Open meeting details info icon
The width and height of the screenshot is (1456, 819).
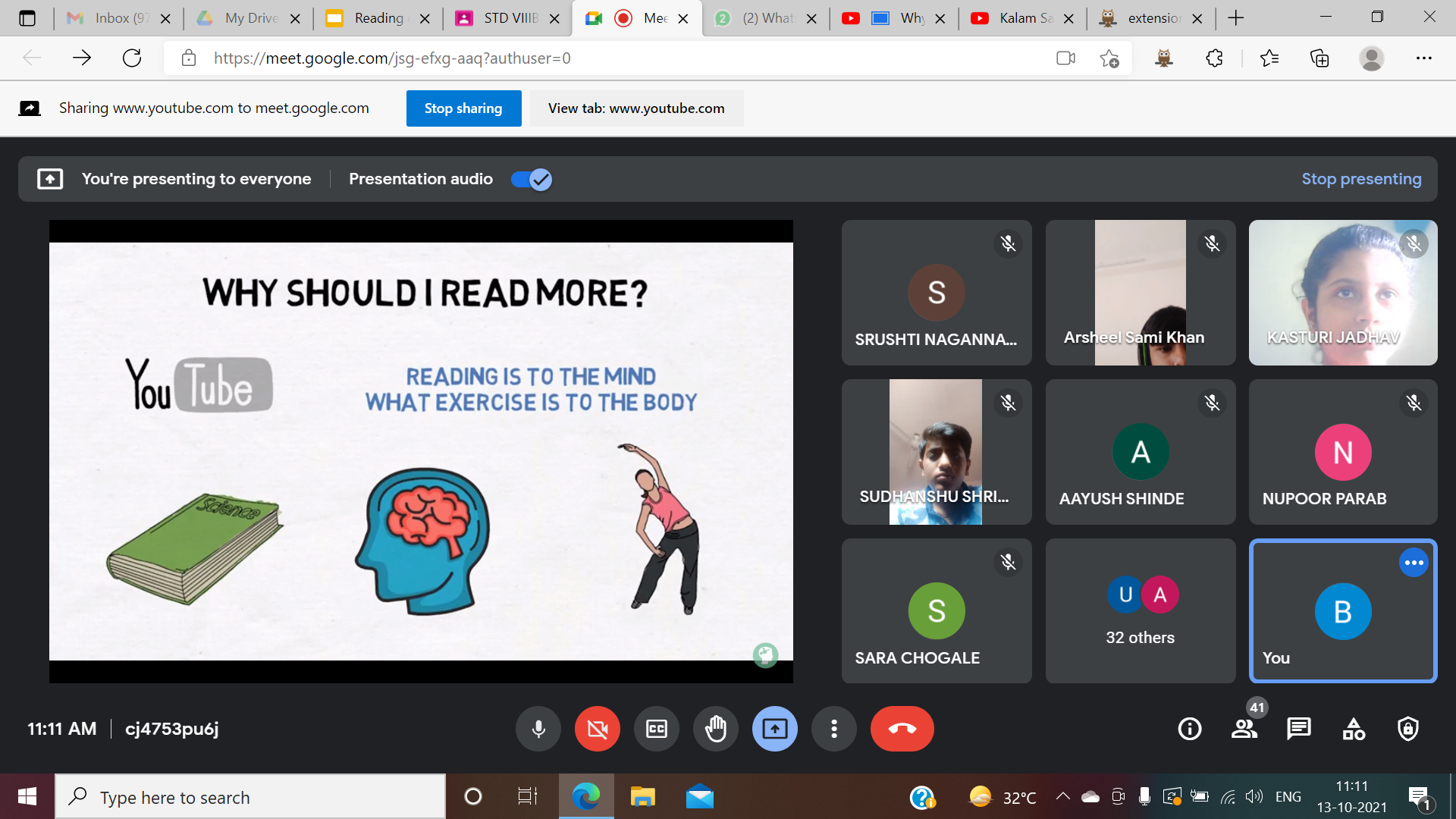(1189, 729)
